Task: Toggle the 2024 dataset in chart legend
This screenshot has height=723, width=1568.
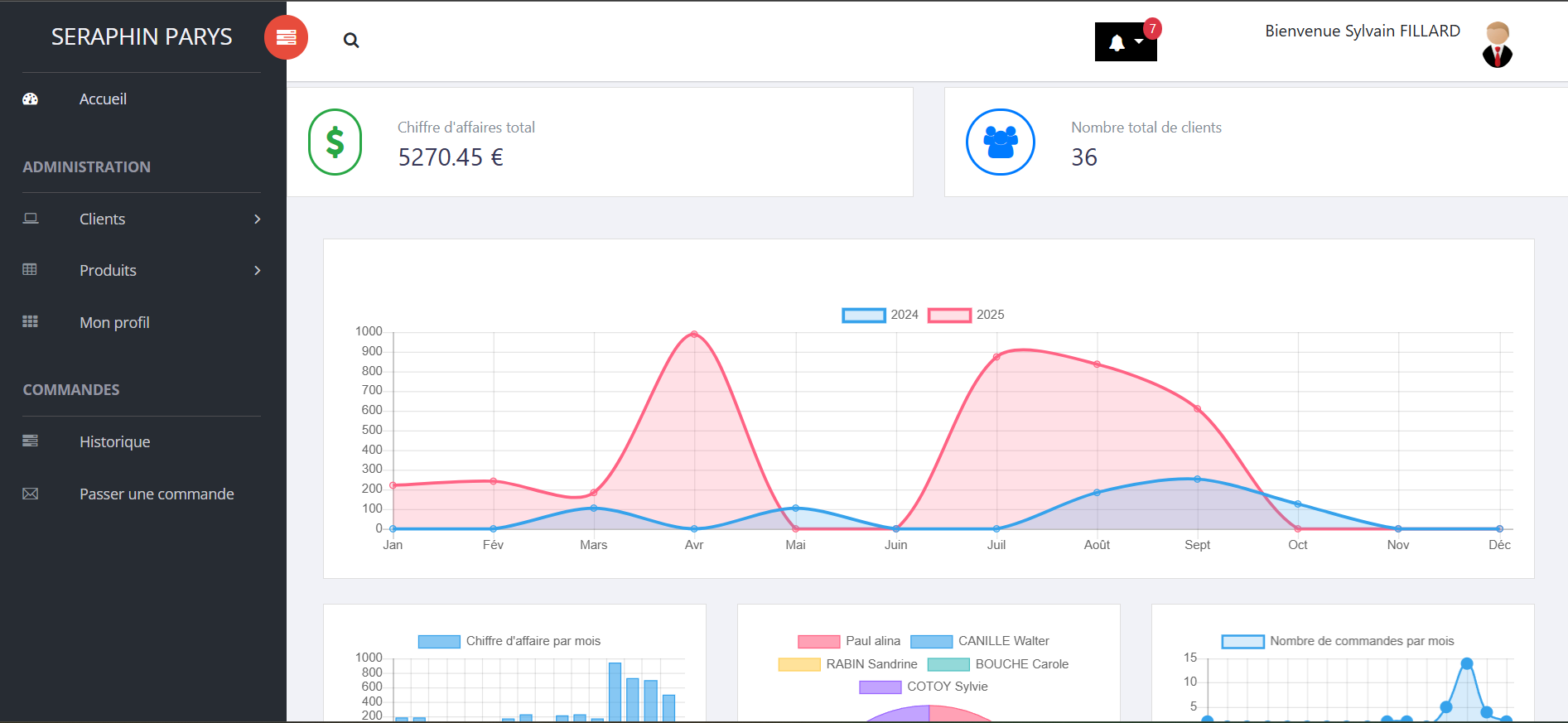Action: 864,315
